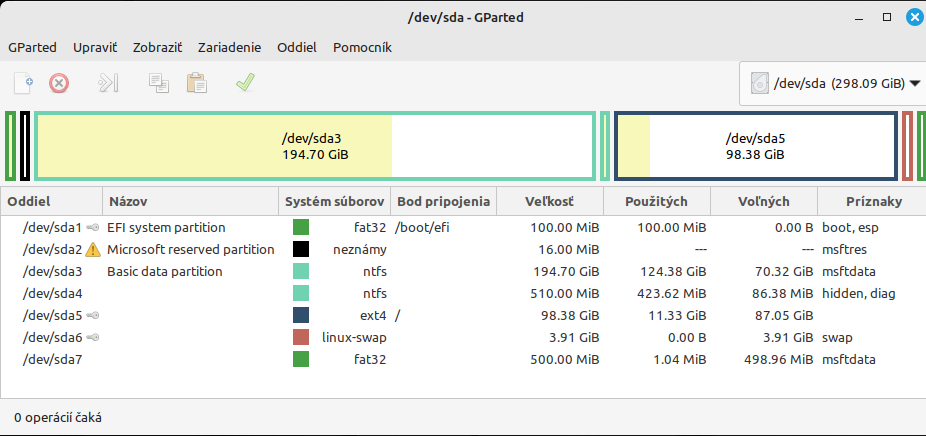Click the new partition toolbar icon

click(24, 83)
